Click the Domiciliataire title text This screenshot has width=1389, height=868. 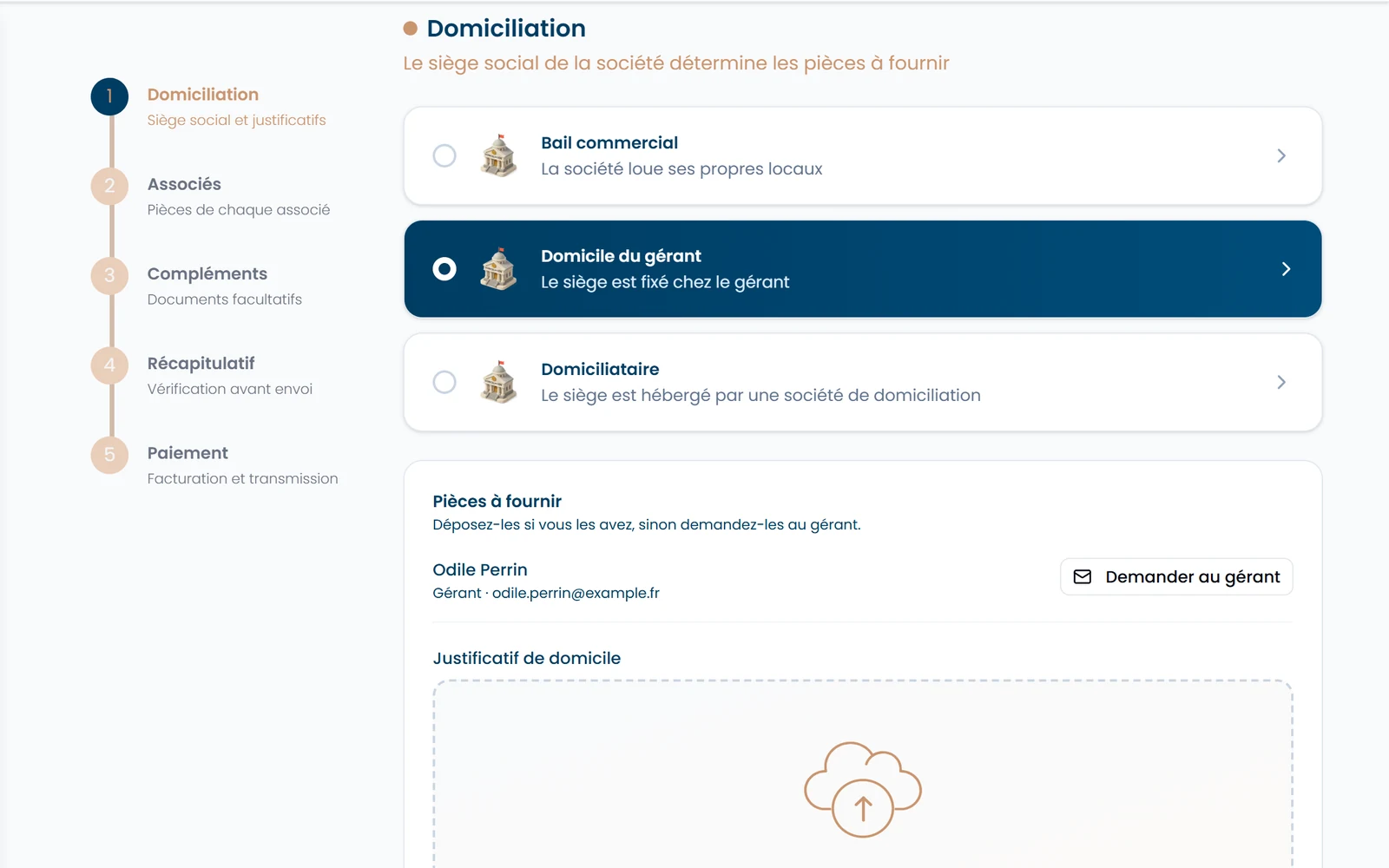coord(600,369)
